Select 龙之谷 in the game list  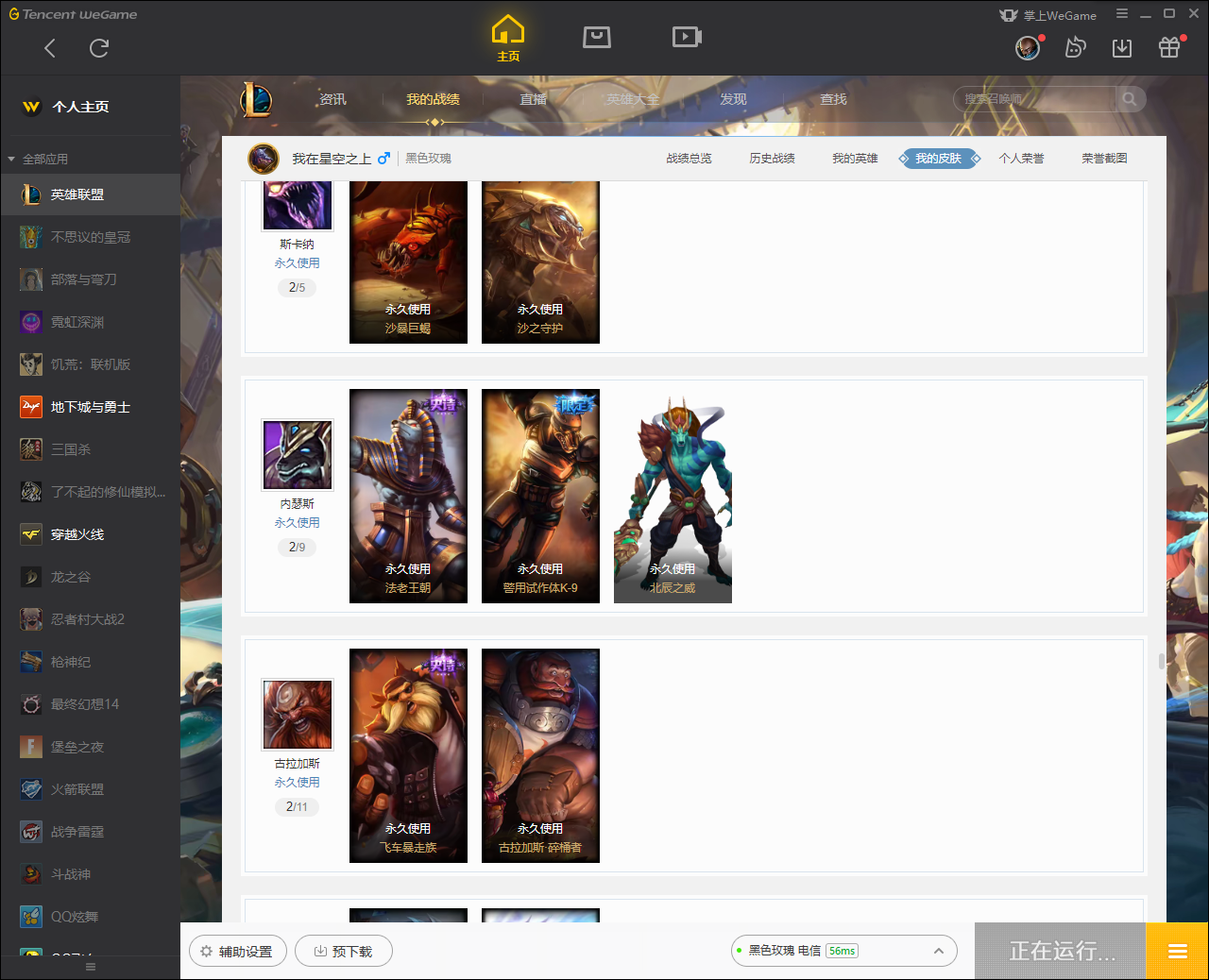coord(90,577)
